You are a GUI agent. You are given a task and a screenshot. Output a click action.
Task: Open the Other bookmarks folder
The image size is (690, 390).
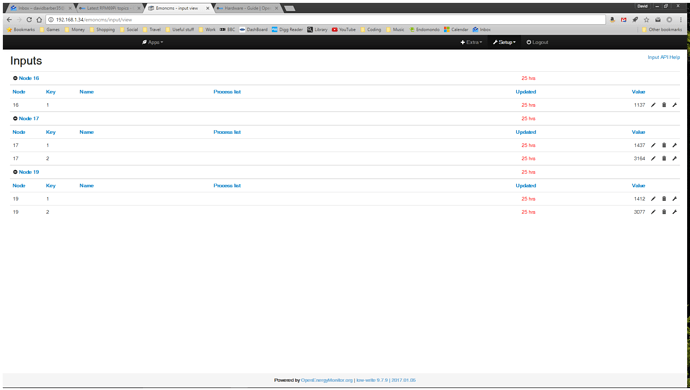[x=661, y=29]
